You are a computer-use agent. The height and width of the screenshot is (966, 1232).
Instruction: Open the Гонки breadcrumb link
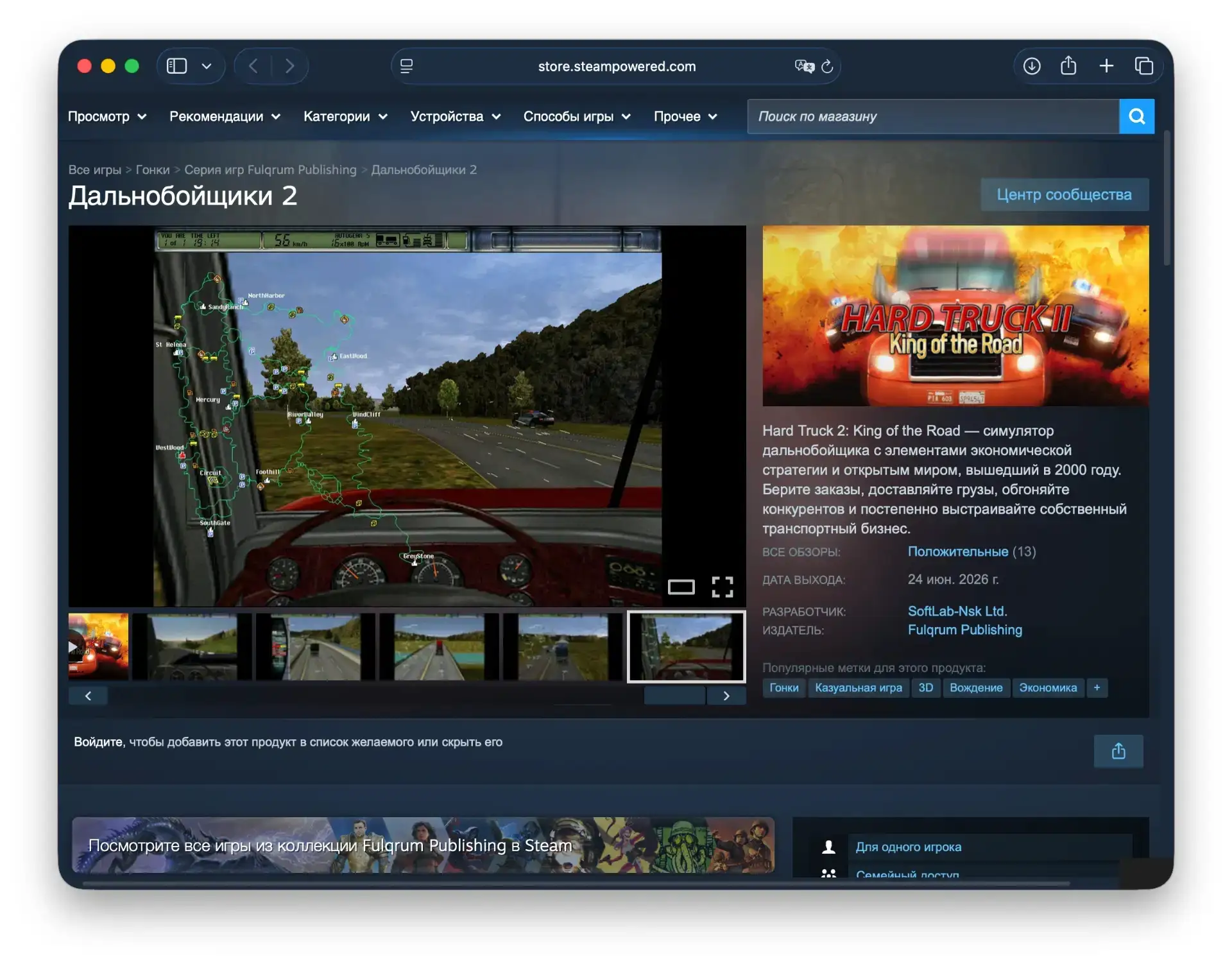153,170
